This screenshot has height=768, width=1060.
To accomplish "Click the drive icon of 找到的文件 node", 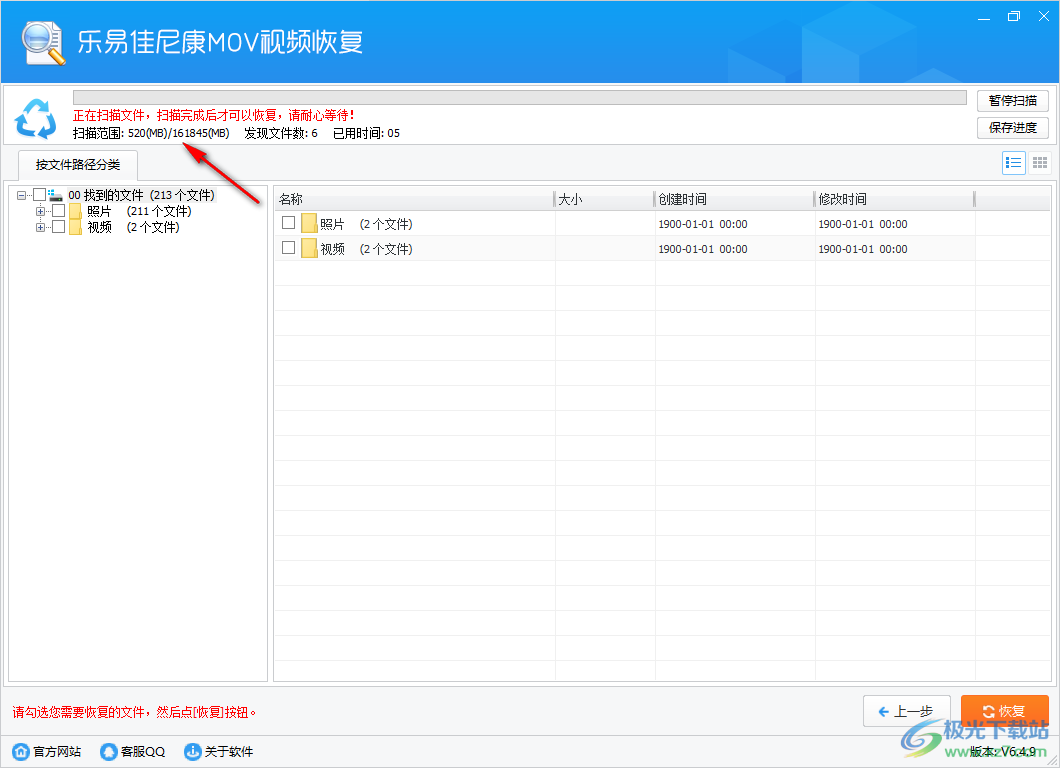I will (x=55, y=195).
